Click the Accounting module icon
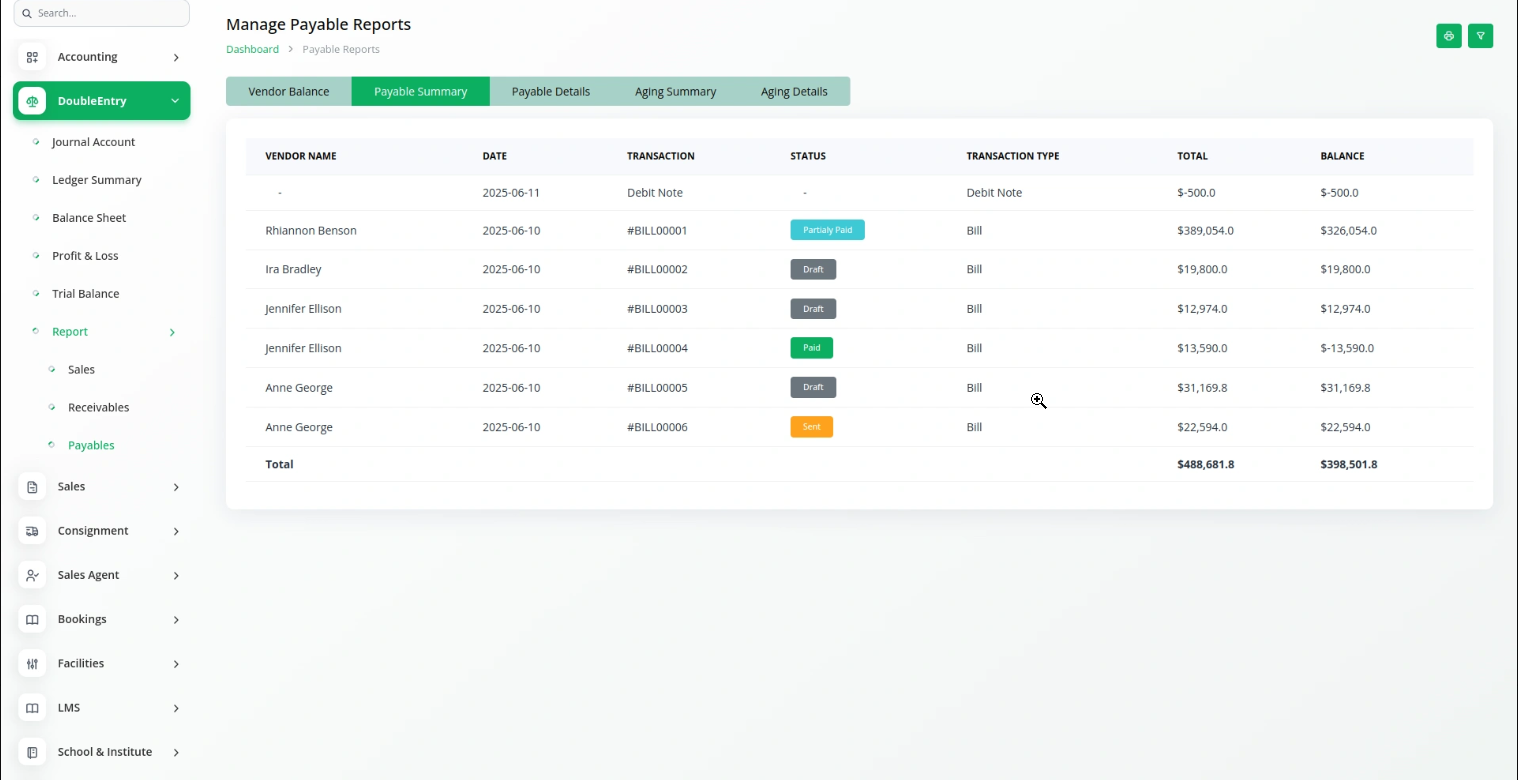The width and height of the screenshot is (1518, 780). click(32, 57)
